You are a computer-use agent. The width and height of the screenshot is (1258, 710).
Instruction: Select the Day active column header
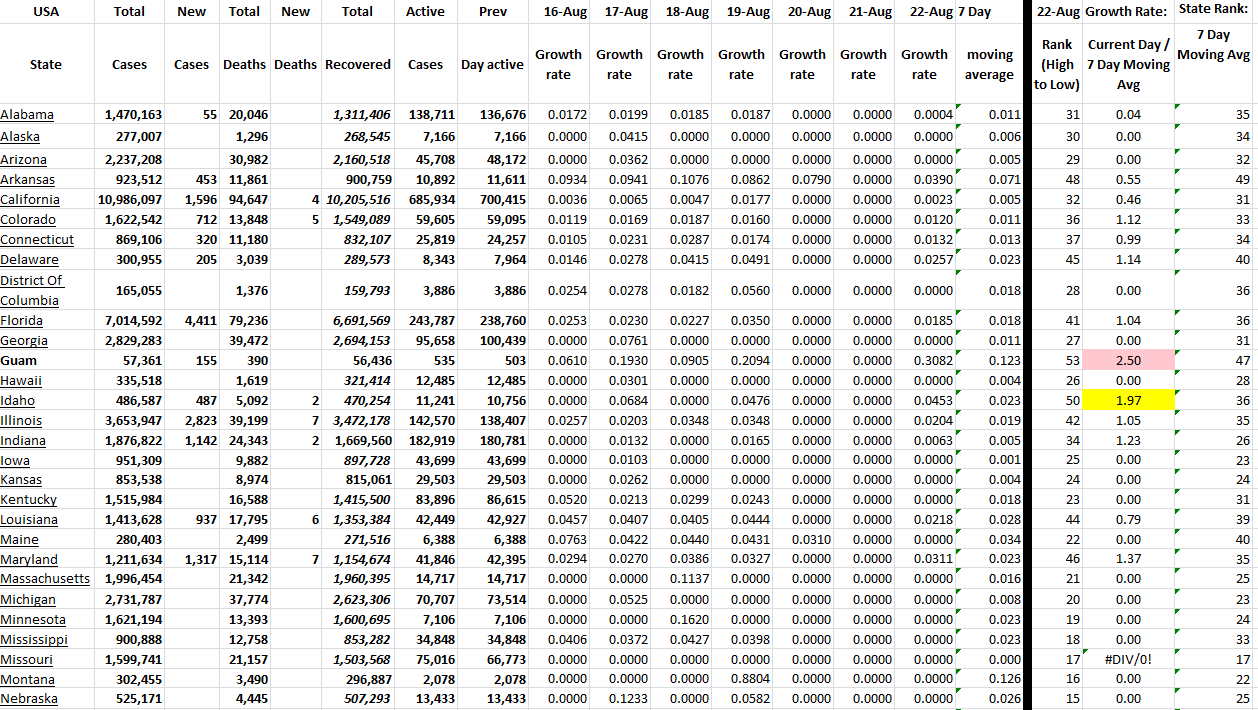[492, 65]
